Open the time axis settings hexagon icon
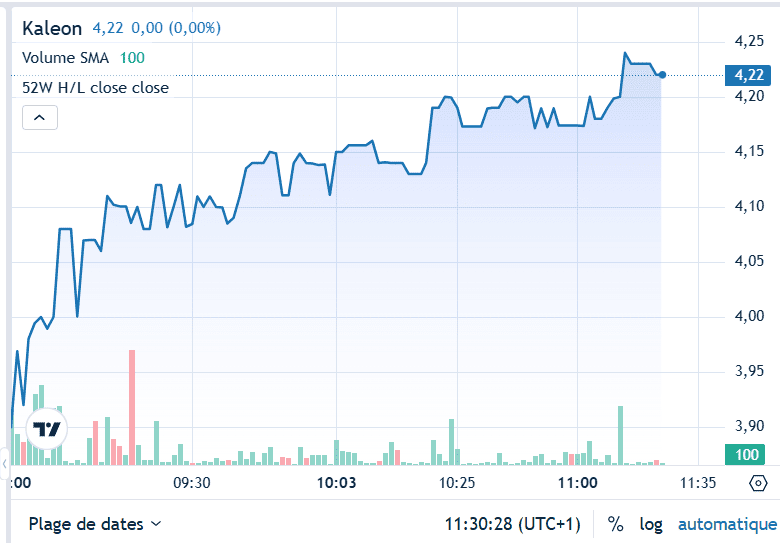Viewport: 780px width, 543px height. tap(758, 483)
